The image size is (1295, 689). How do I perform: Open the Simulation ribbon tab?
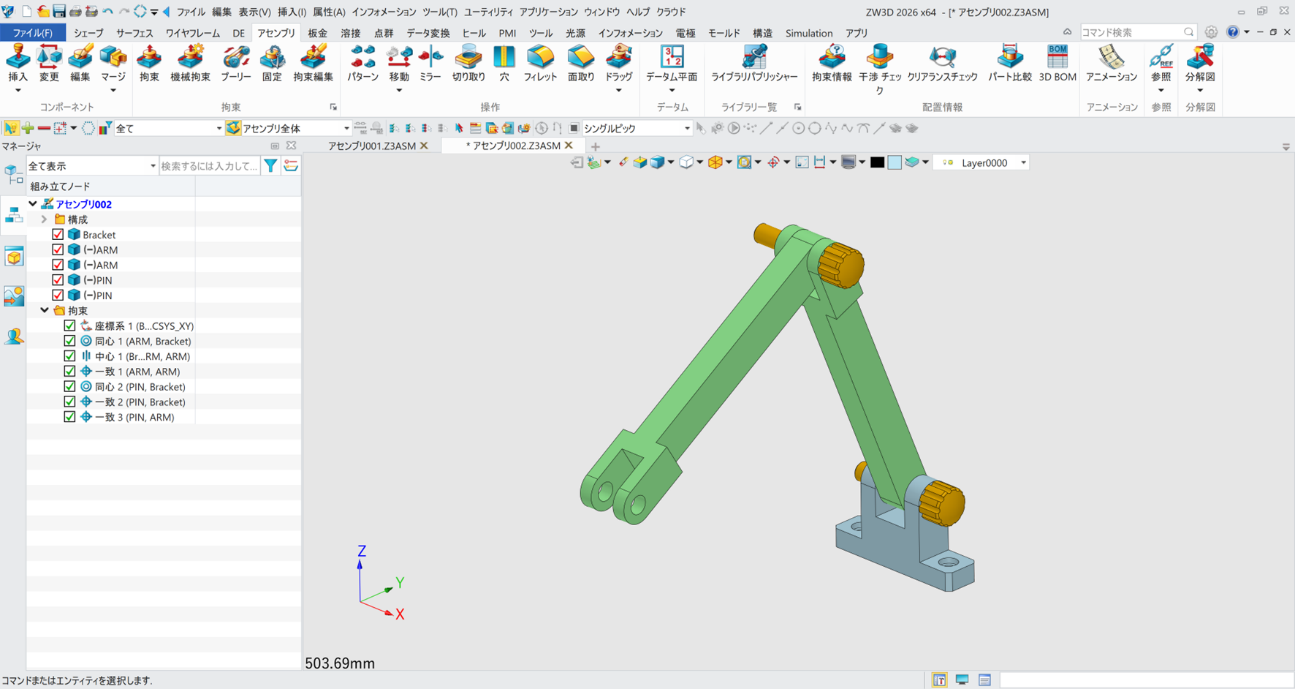coord(808,33)
